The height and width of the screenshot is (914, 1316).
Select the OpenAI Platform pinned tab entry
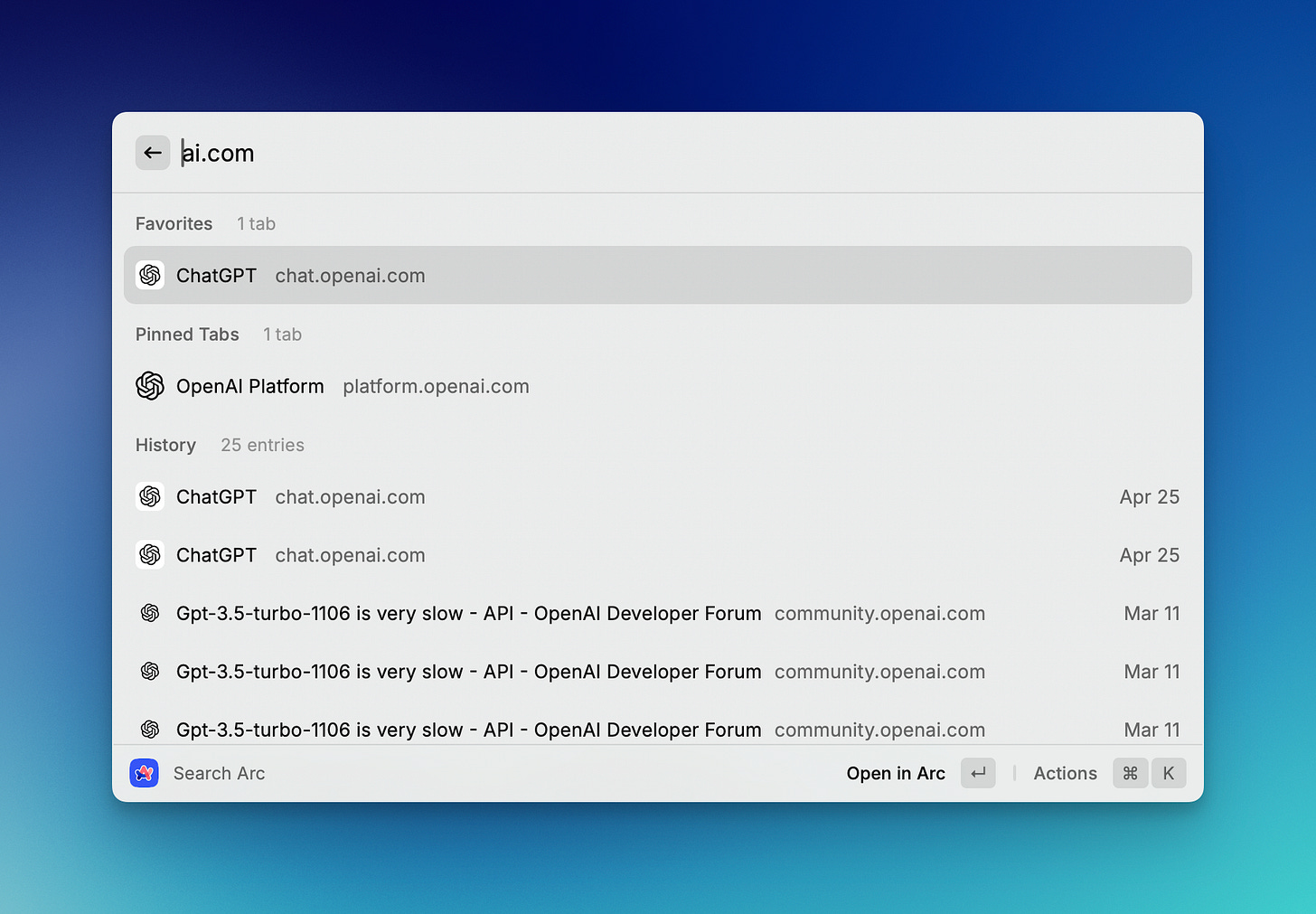point(658,386)
